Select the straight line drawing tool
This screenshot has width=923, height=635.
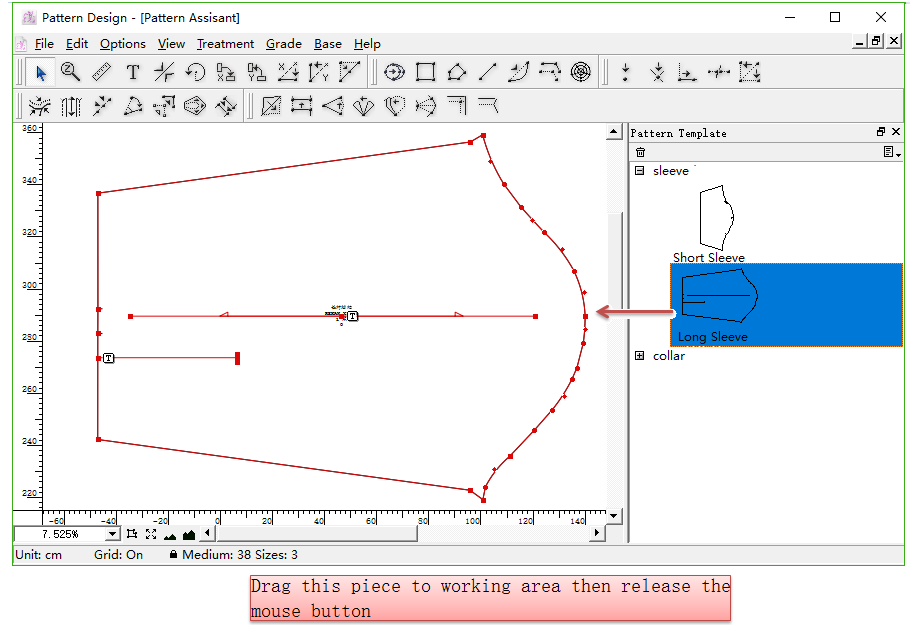[487, 72]
